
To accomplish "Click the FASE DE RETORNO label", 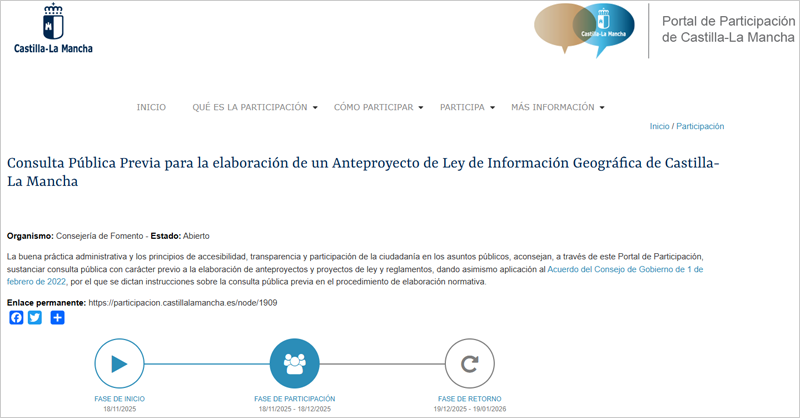I will point(469,399).
